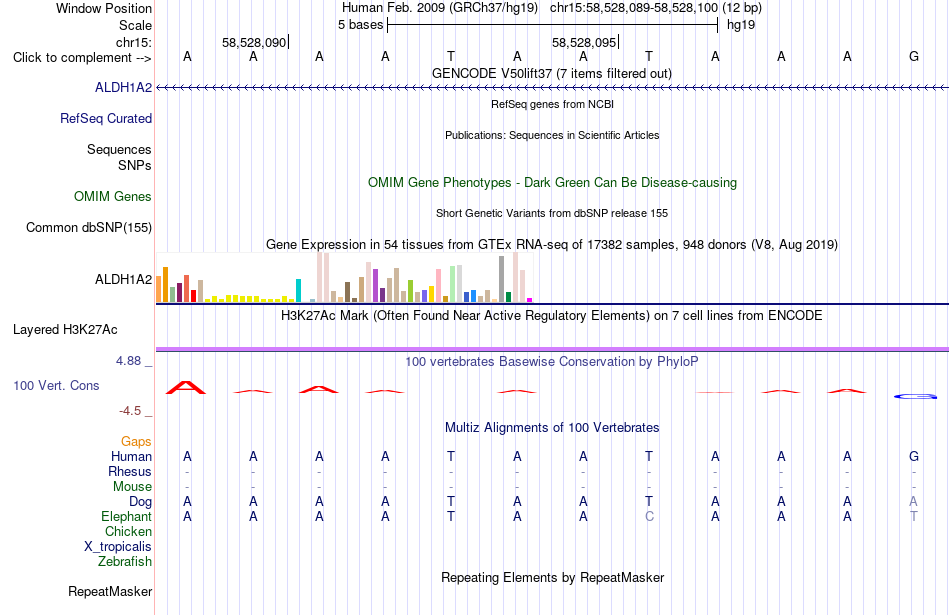
Task: Open the RepeatMasker track label
Action: [110, 591]
